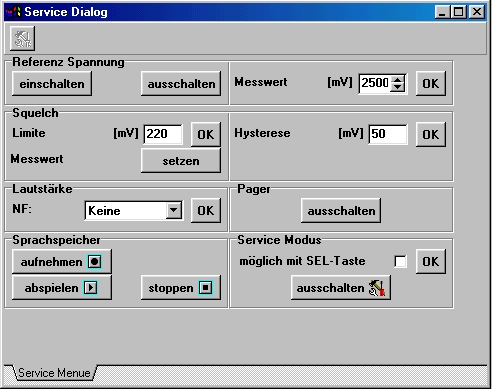Decrease the Messwert reference value with the down arrow
The image size is (492, 389).
pos(397,87)
